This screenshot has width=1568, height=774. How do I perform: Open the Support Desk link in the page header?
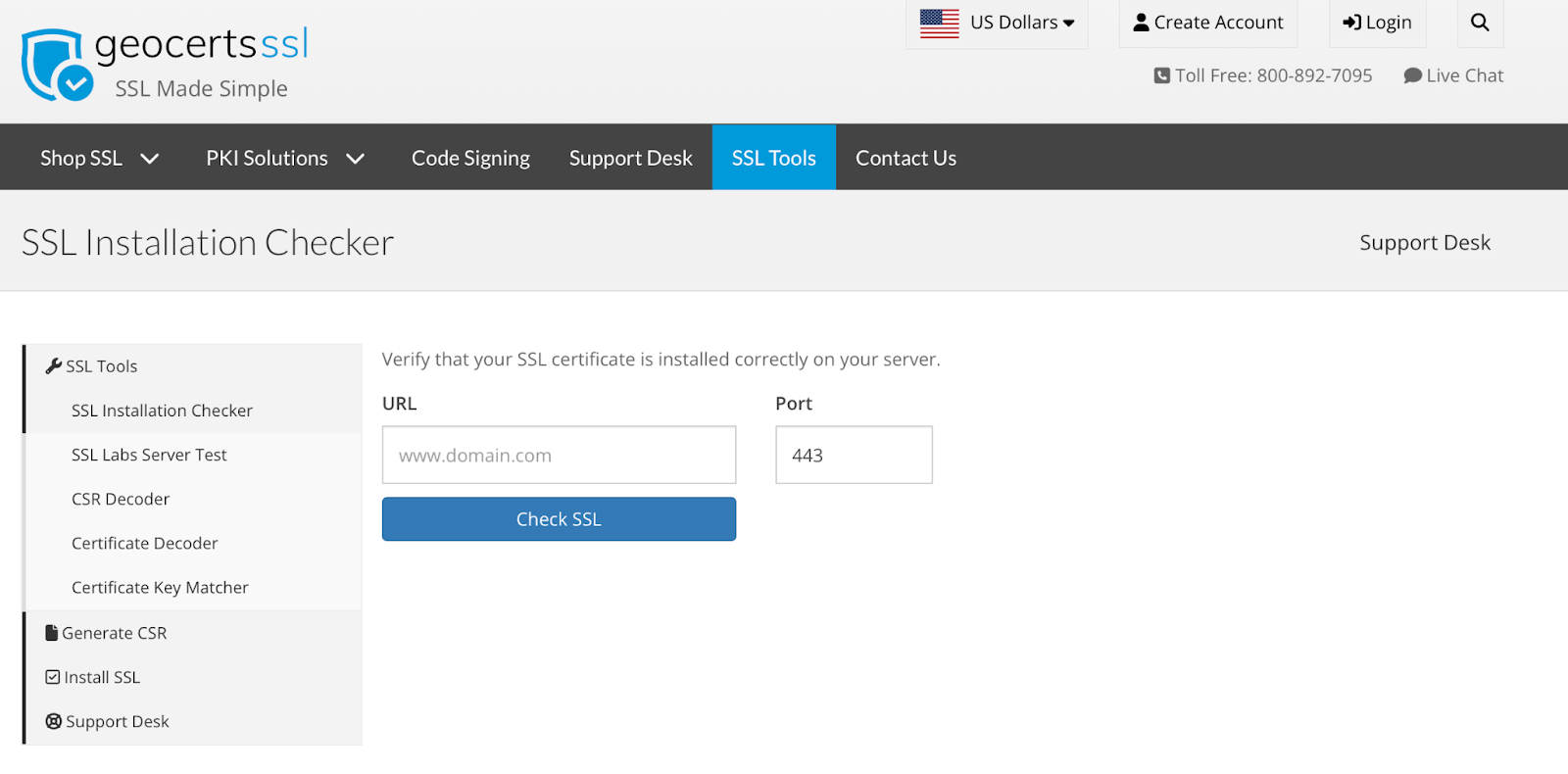[1425, 243]
